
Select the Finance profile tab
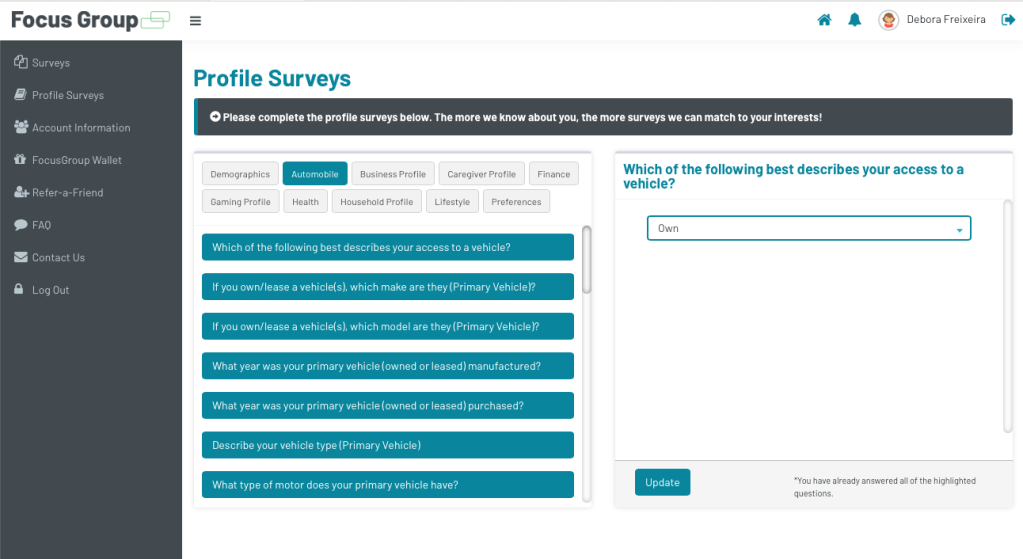[553, 174]
